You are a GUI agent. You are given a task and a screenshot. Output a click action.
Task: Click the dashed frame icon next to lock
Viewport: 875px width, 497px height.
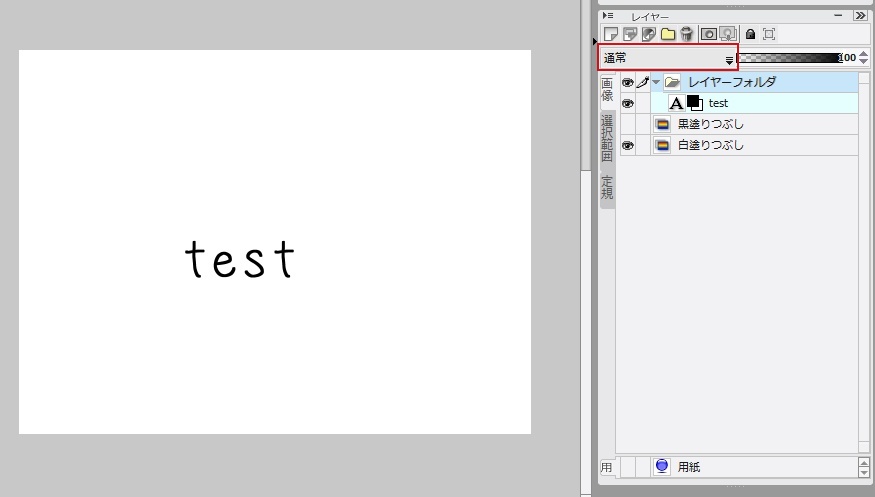[x=769, y=34]
